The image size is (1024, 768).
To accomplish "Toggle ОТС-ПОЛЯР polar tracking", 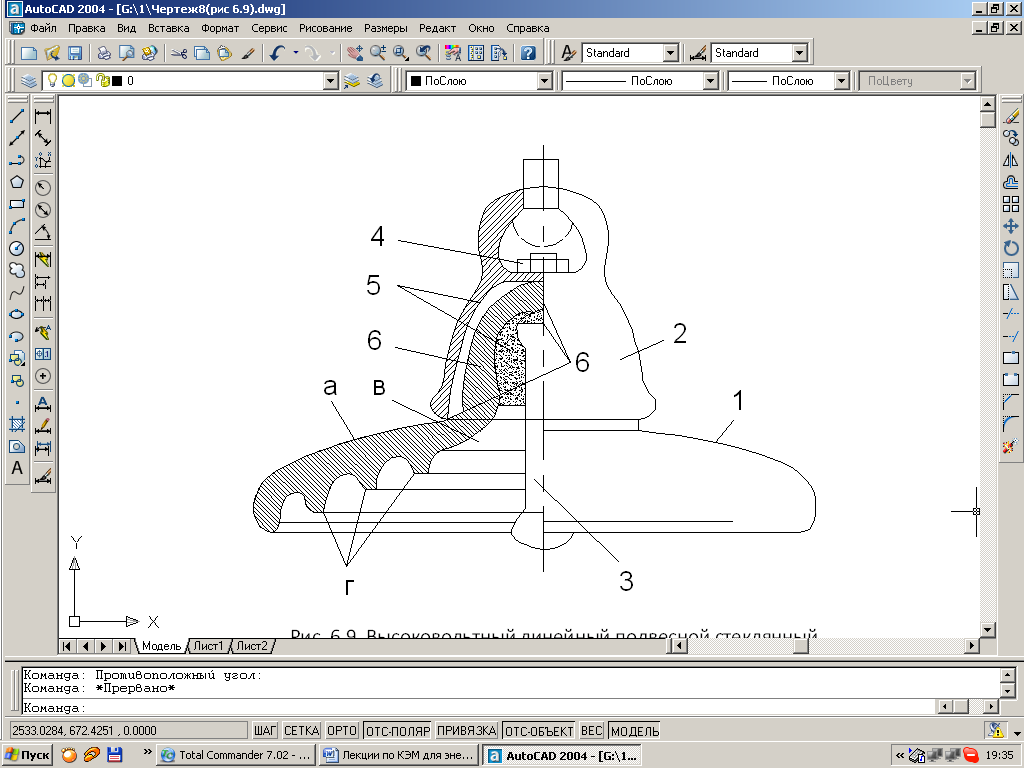I will click(398, 731).
